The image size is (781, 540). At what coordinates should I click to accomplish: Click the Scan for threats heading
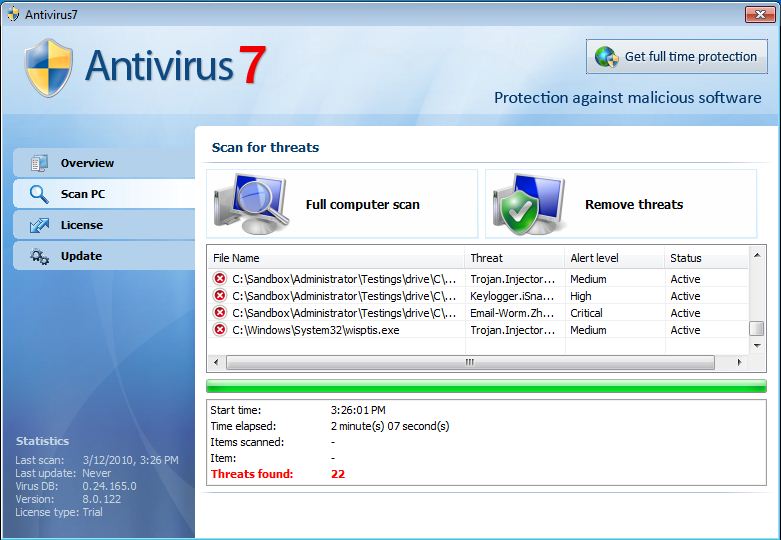[265, 147]
